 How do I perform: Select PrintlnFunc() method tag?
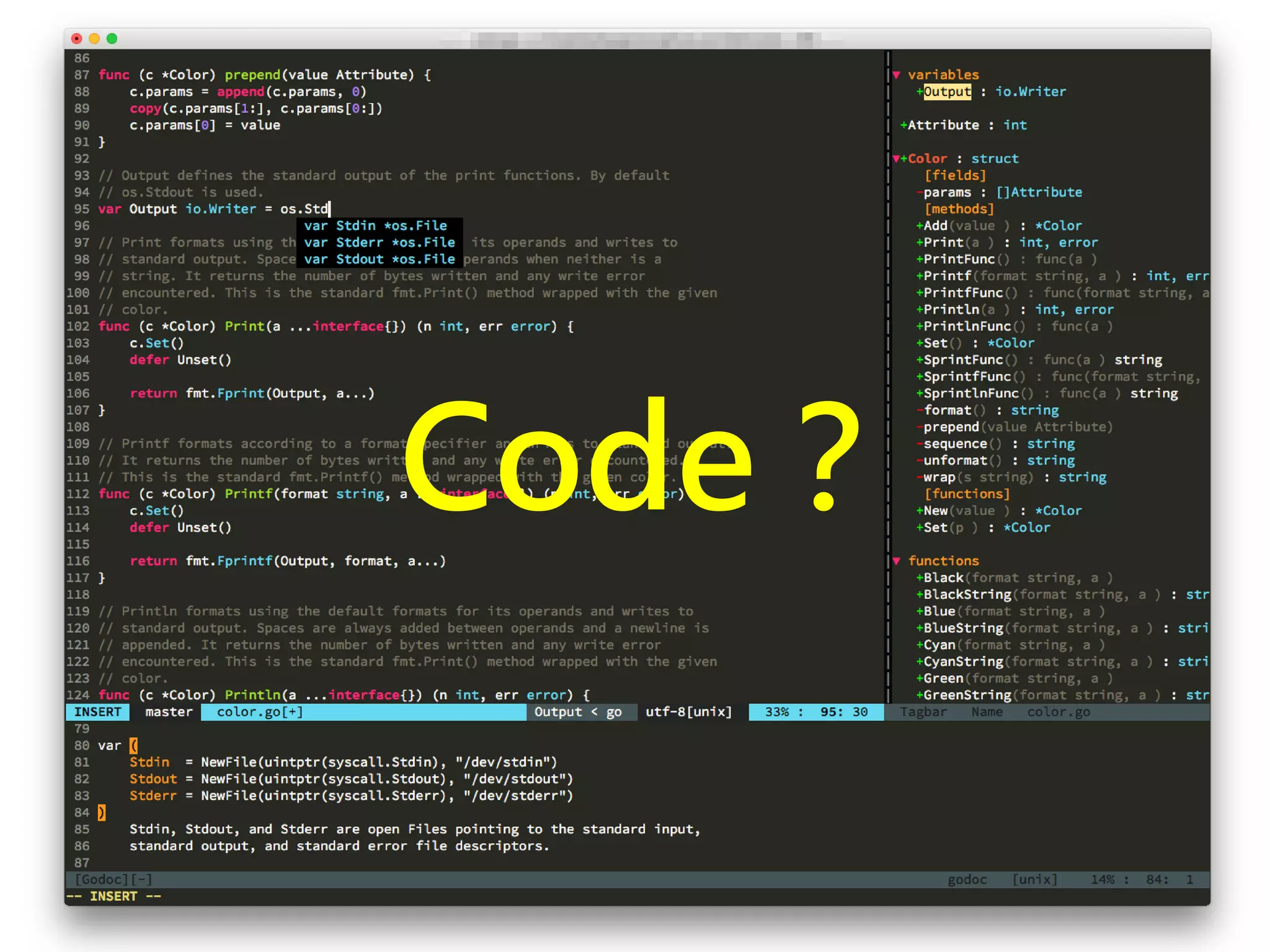click(x=1015, y=326)
